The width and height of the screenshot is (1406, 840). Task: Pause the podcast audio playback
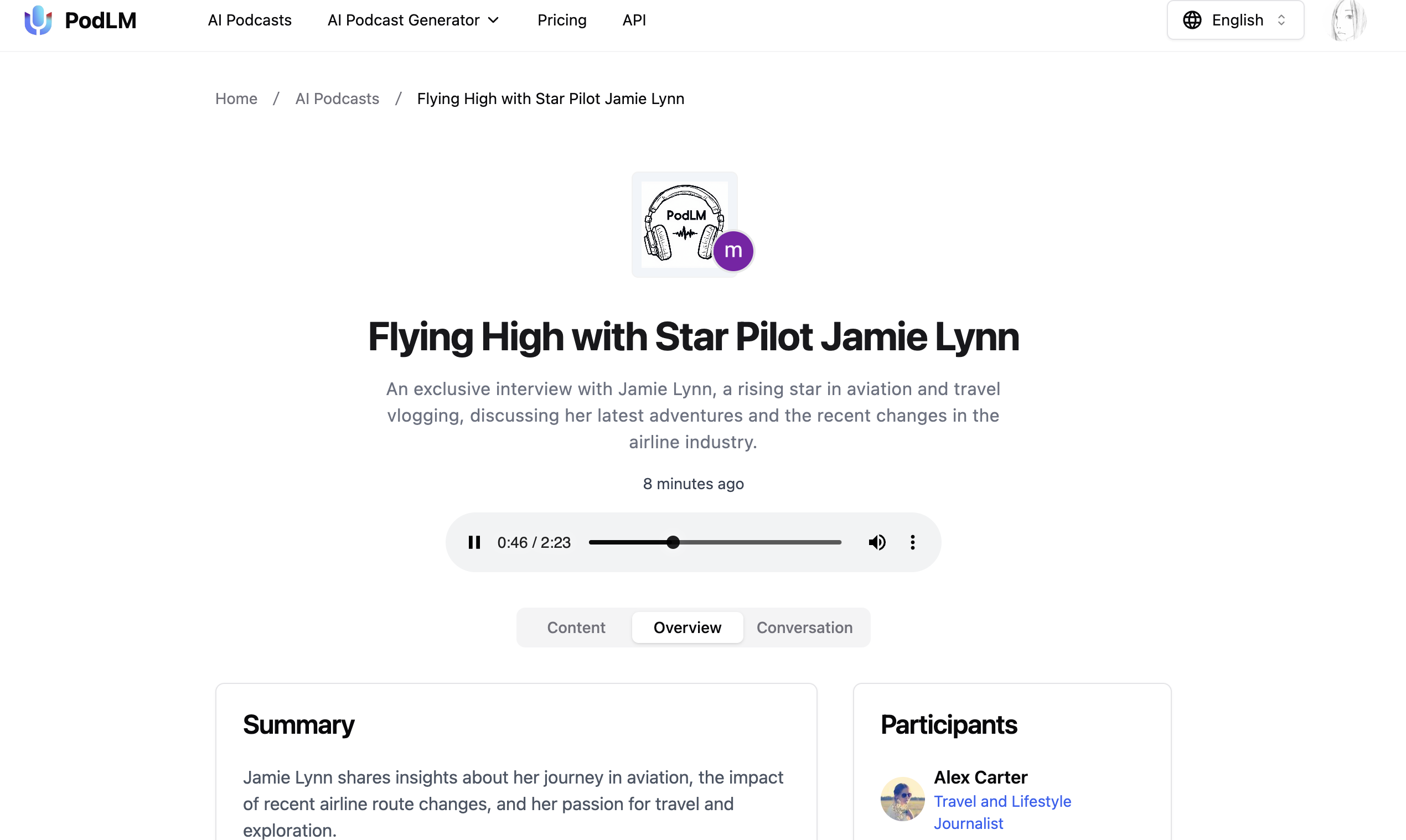pyautogui.click(x=474, y=542)
